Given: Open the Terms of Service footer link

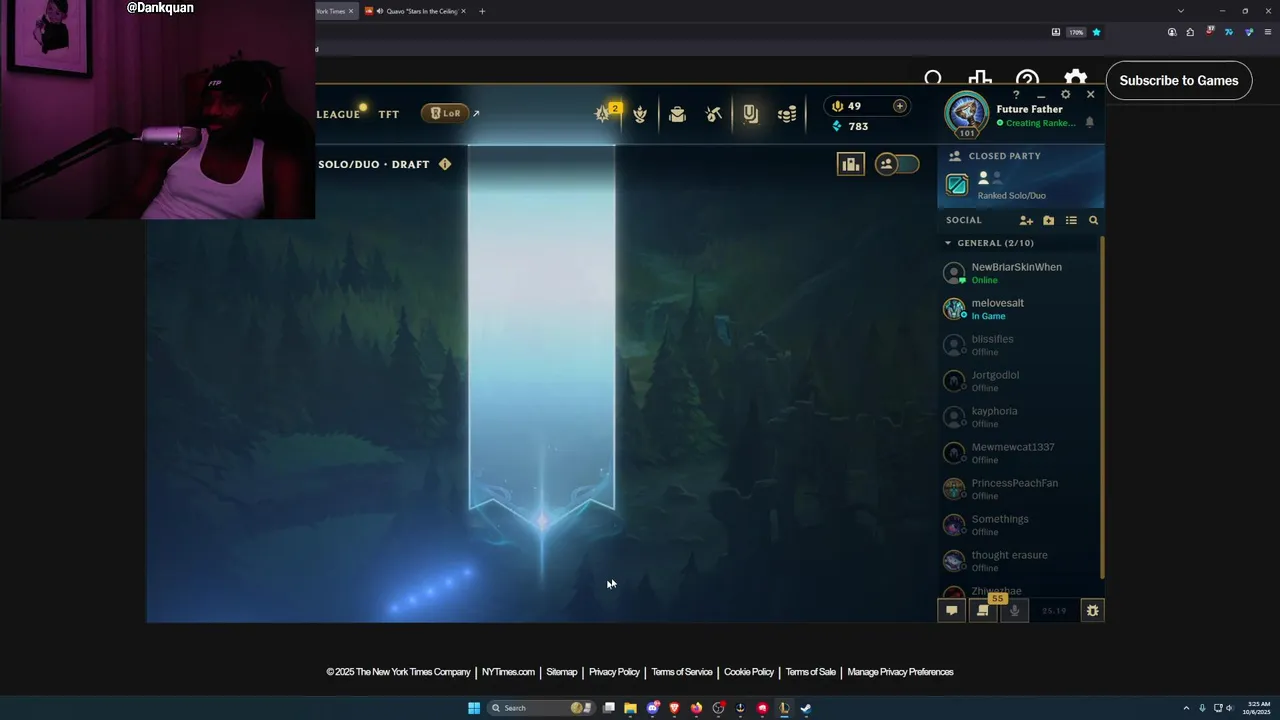Looking at the screenshot, I should (x=682, y=672).
